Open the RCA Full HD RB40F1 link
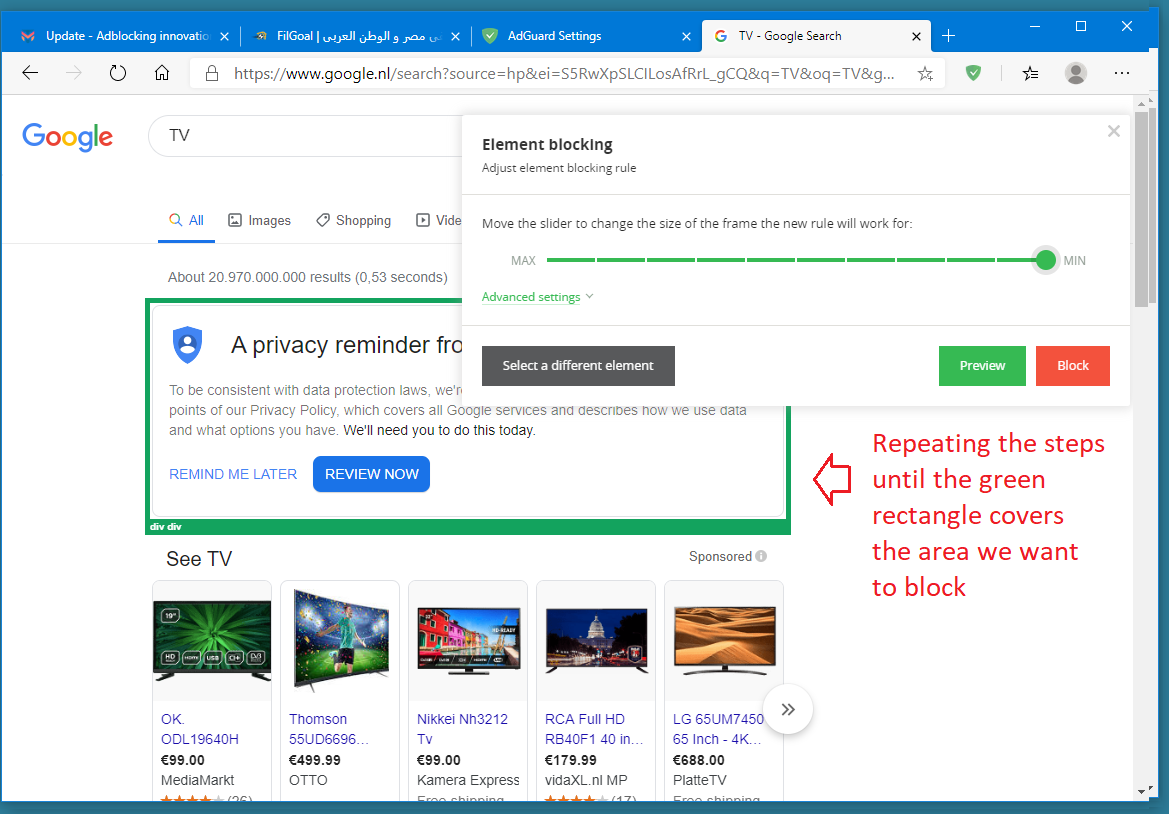 593,729
